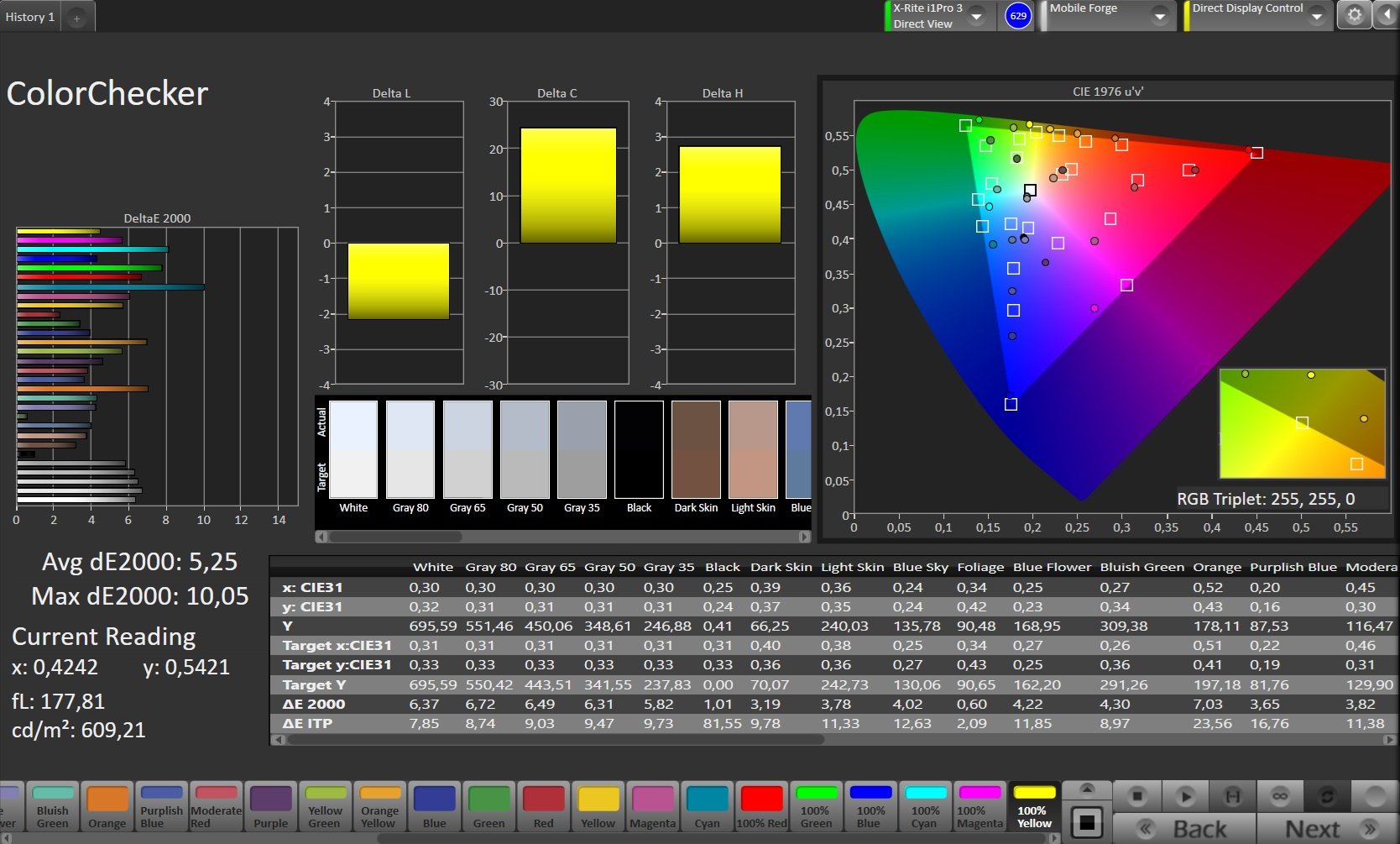
Task: Collapse side panel with left arrow icon
Action: (x=1386, y=15)
